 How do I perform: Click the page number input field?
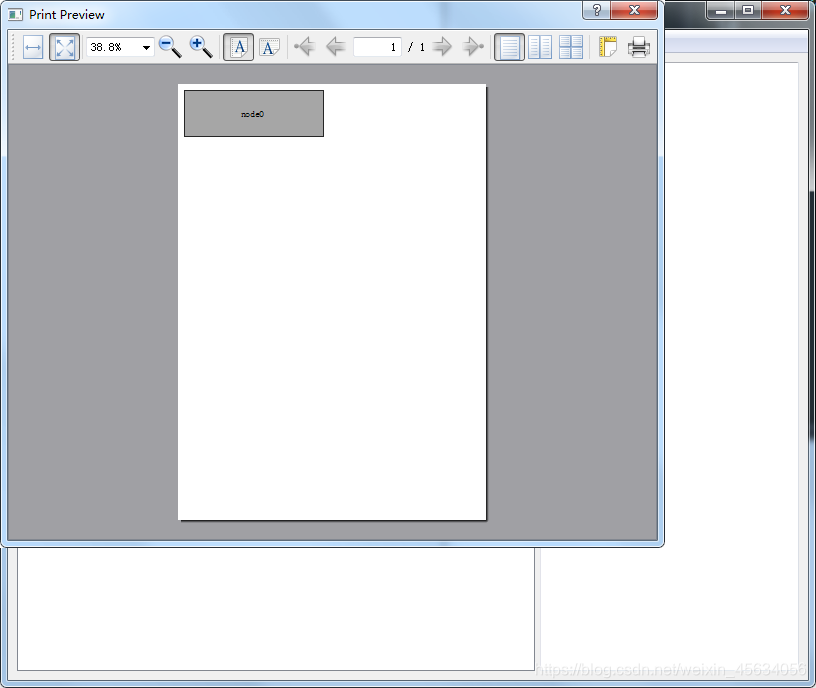pos(377,47)
